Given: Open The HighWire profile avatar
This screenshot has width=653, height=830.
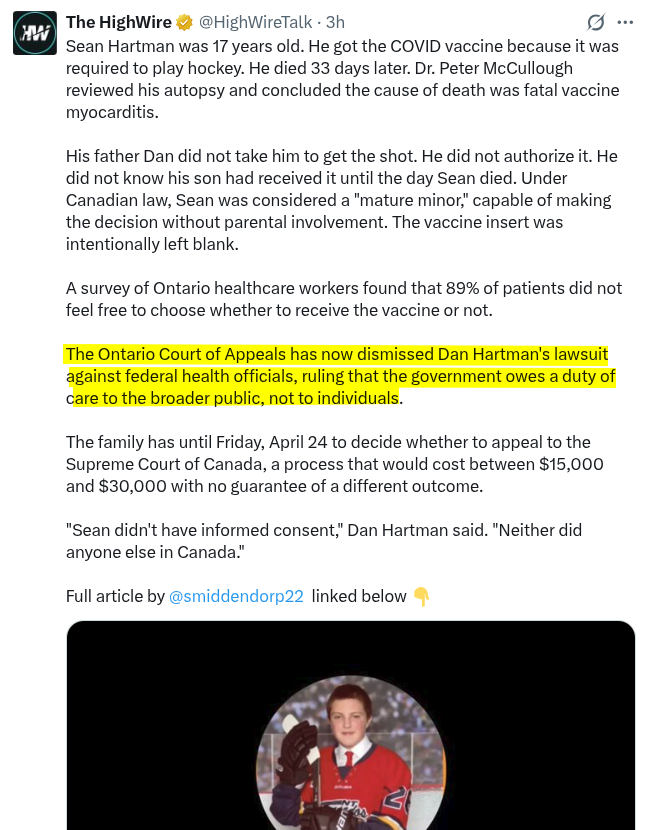Looking at the screenshot, I should 34,33.
